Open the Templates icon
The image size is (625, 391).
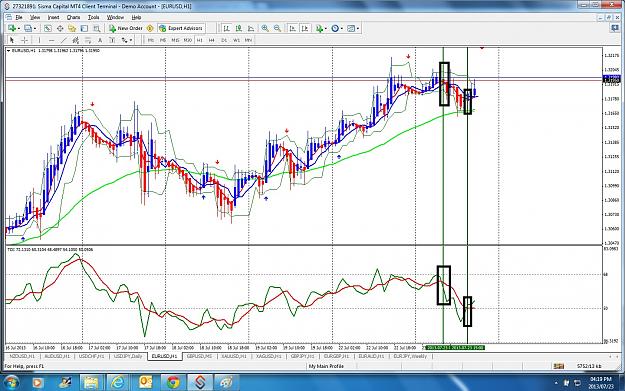click(351, 28)
